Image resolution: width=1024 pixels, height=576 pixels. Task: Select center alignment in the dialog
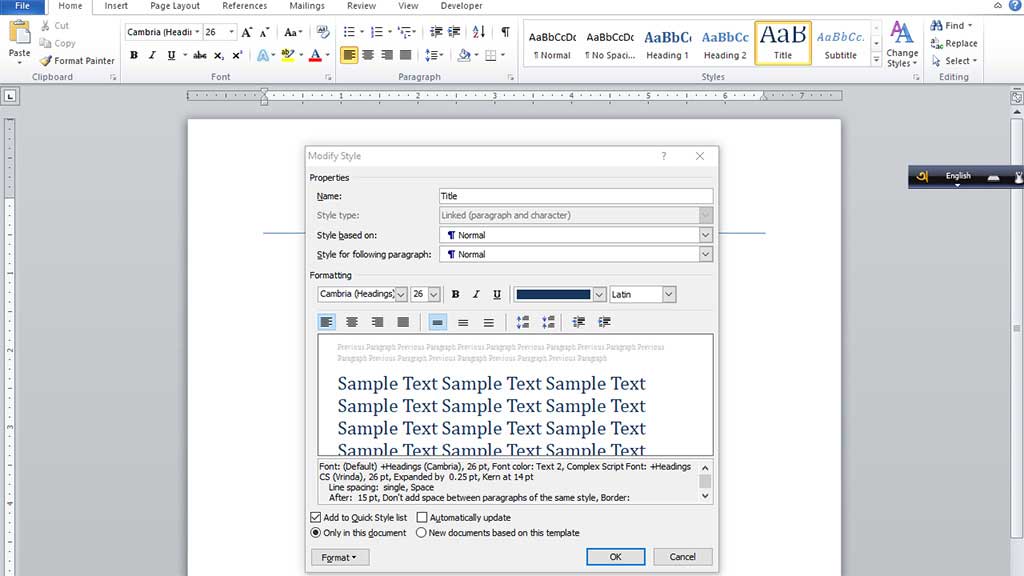tap(352, 322)
